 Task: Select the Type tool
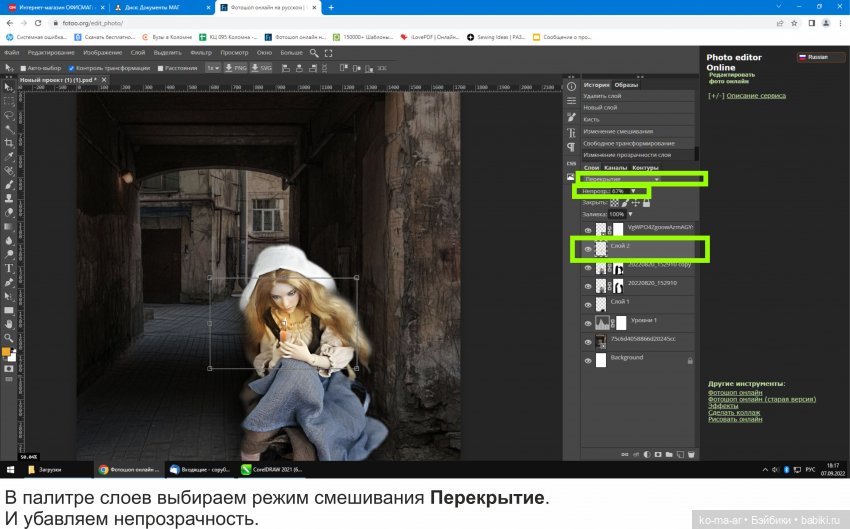tap(9, 268)
